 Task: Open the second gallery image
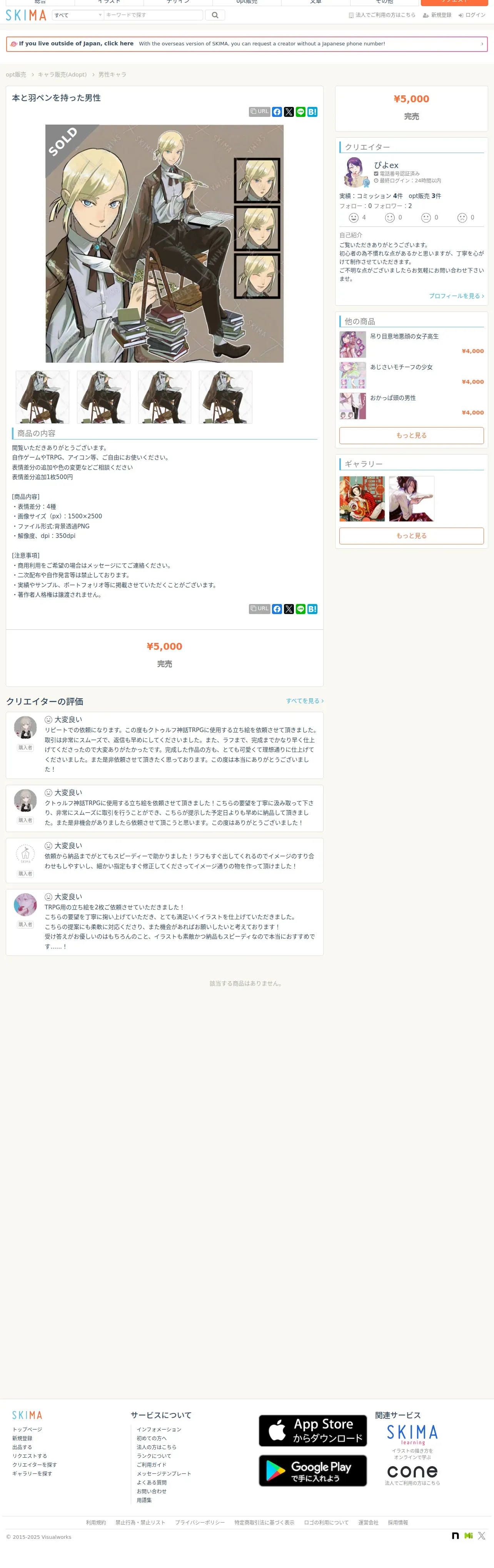411,499
